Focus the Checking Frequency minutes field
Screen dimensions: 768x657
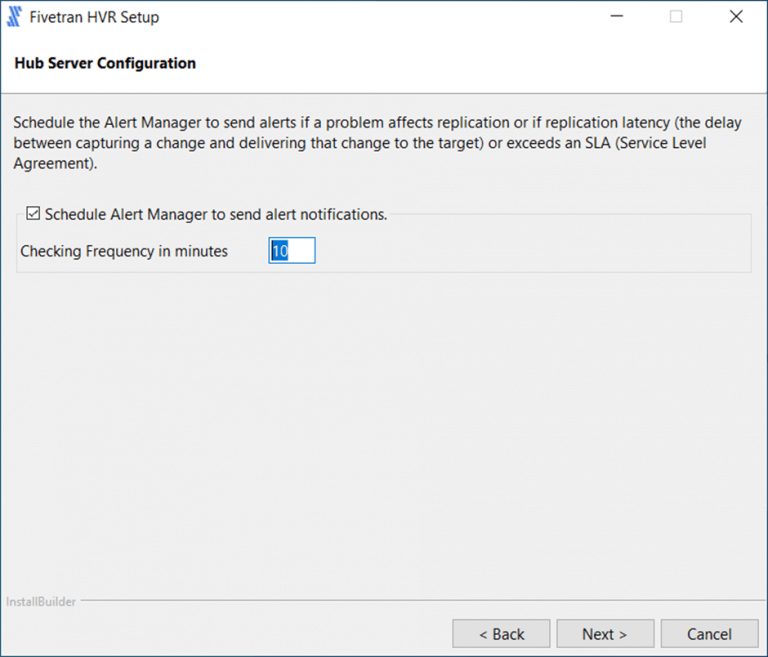292,251
